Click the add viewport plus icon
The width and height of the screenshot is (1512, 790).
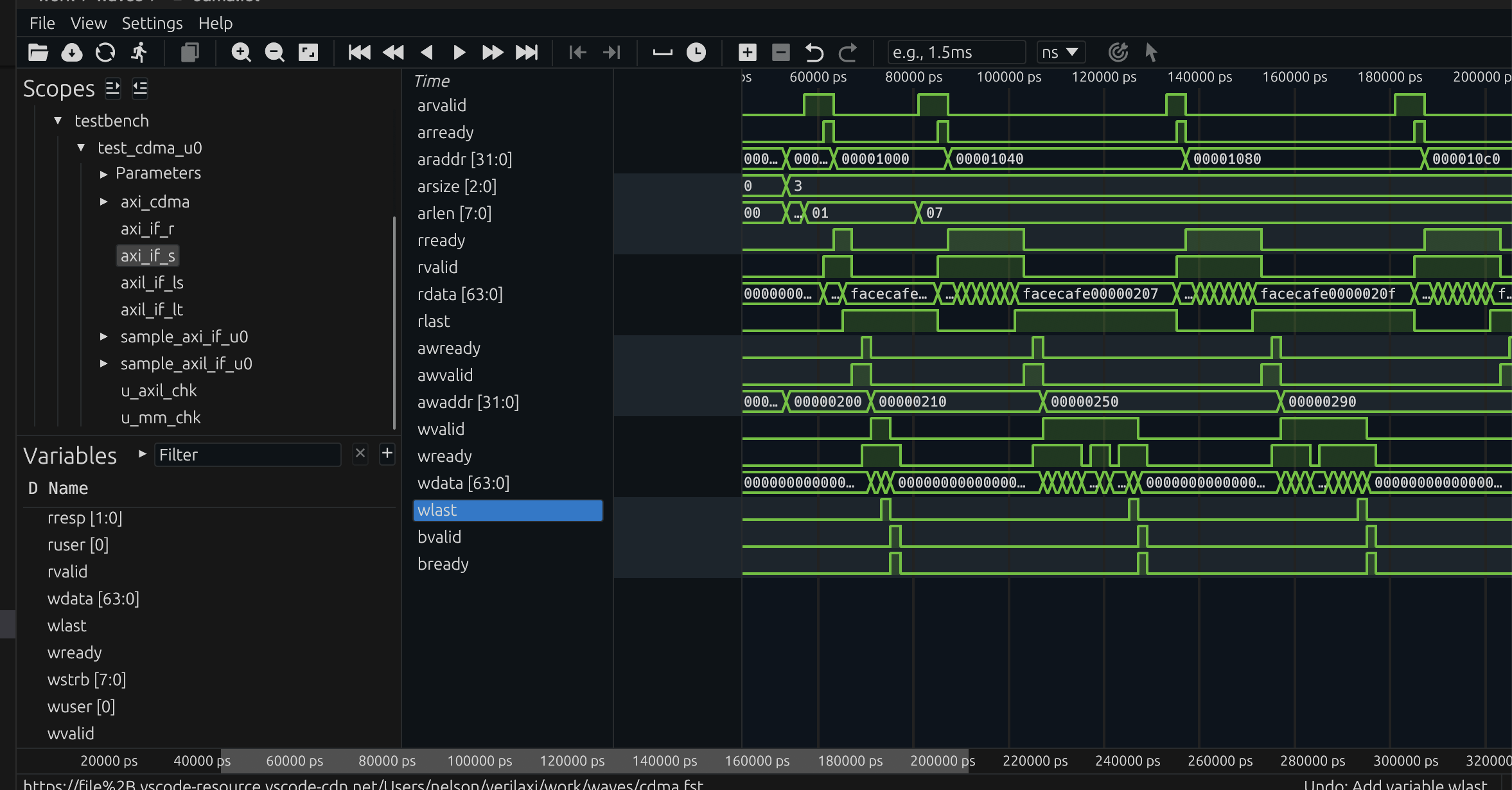pos(747,52)
